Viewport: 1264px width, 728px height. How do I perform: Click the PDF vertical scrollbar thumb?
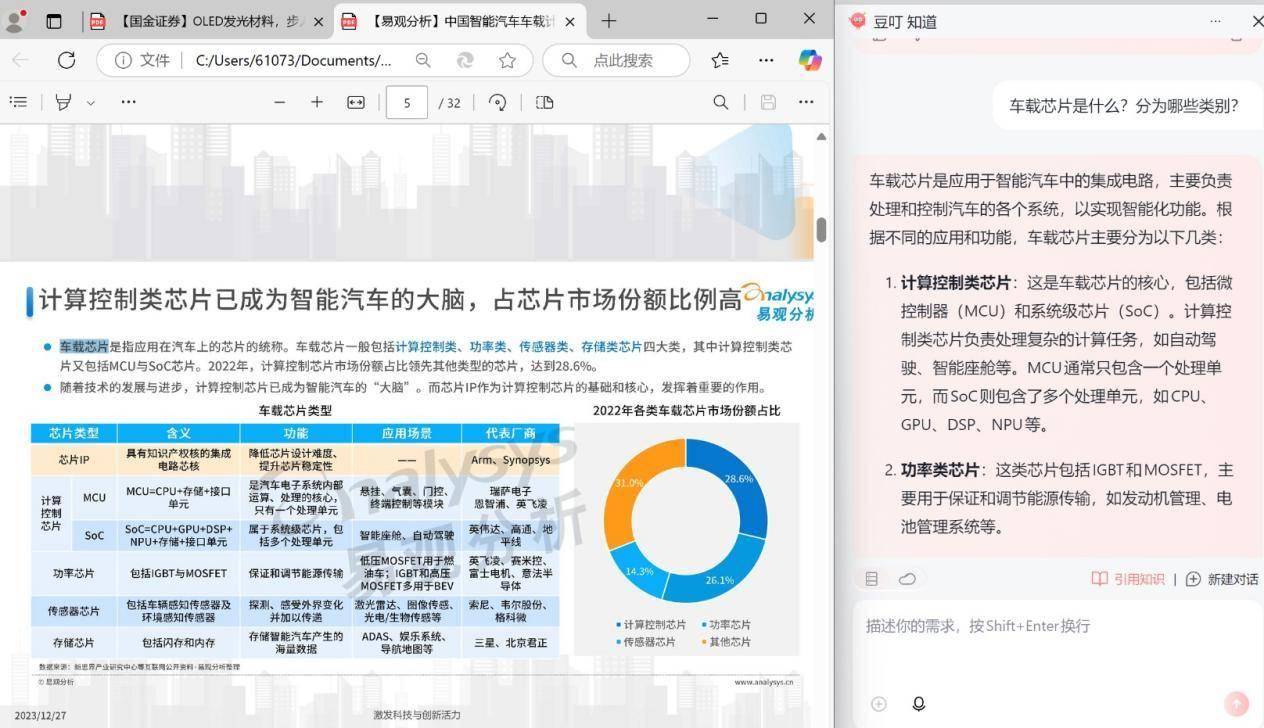[x=821, y=229]
